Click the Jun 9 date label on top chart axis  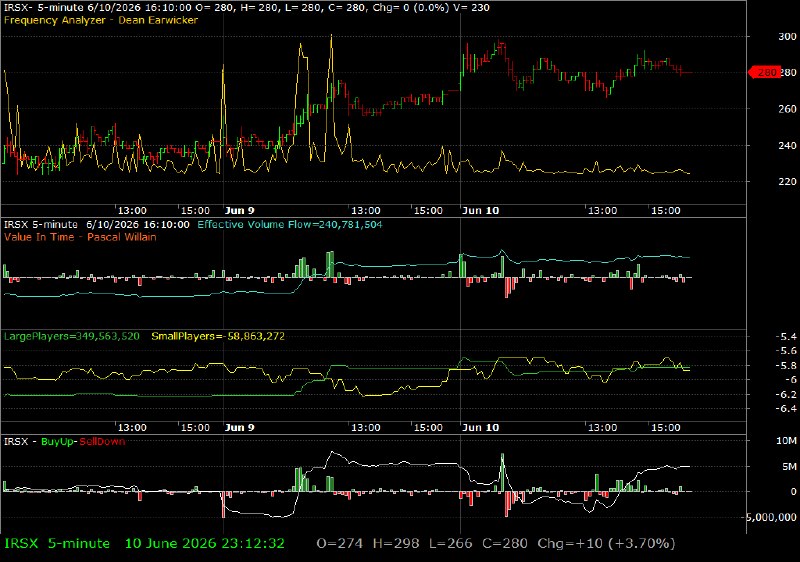point(239,211)
